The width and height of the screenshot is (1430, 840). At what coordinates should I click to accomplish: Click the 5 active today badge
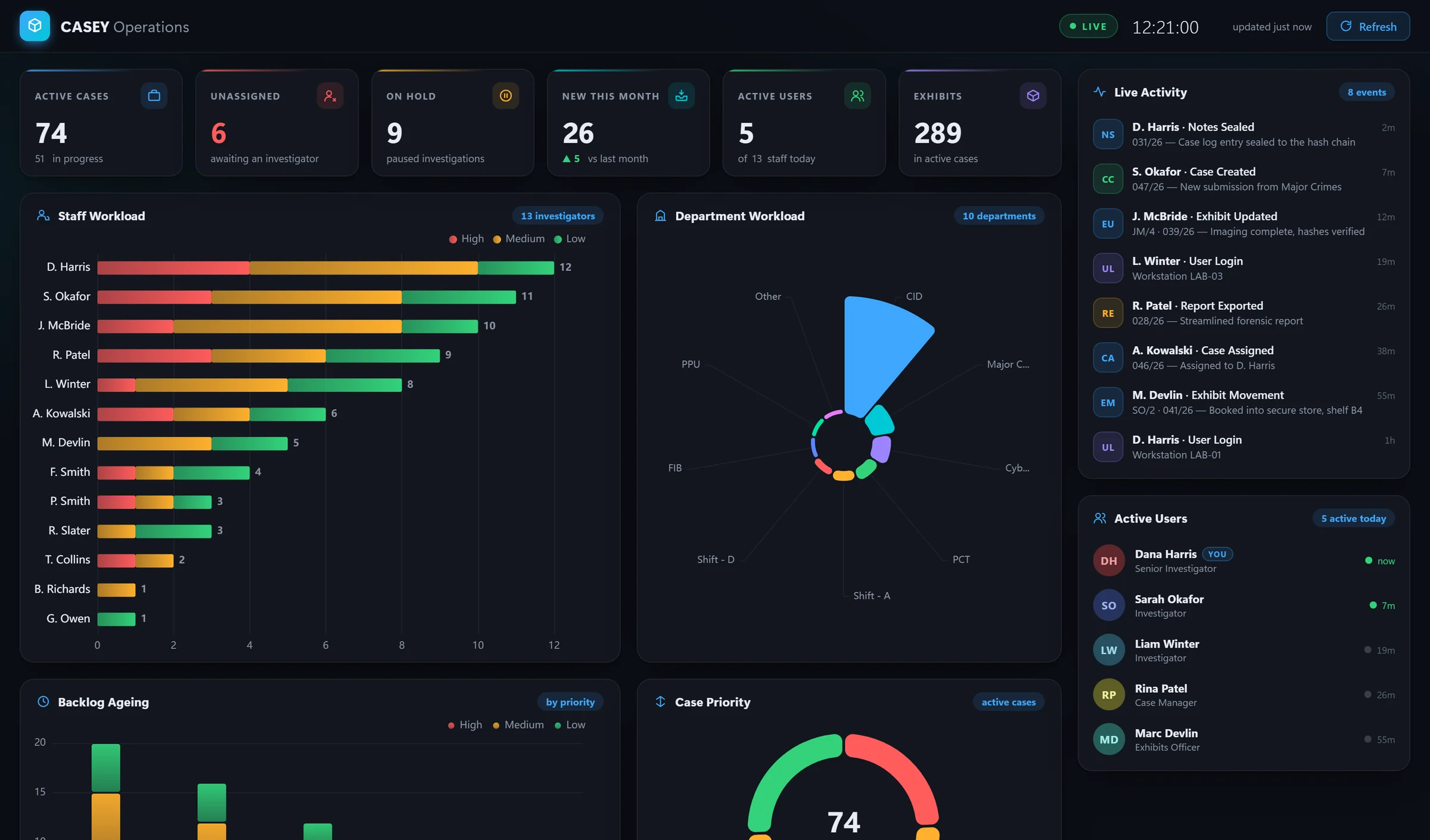pyautogui.click(x=1354, y=518)
